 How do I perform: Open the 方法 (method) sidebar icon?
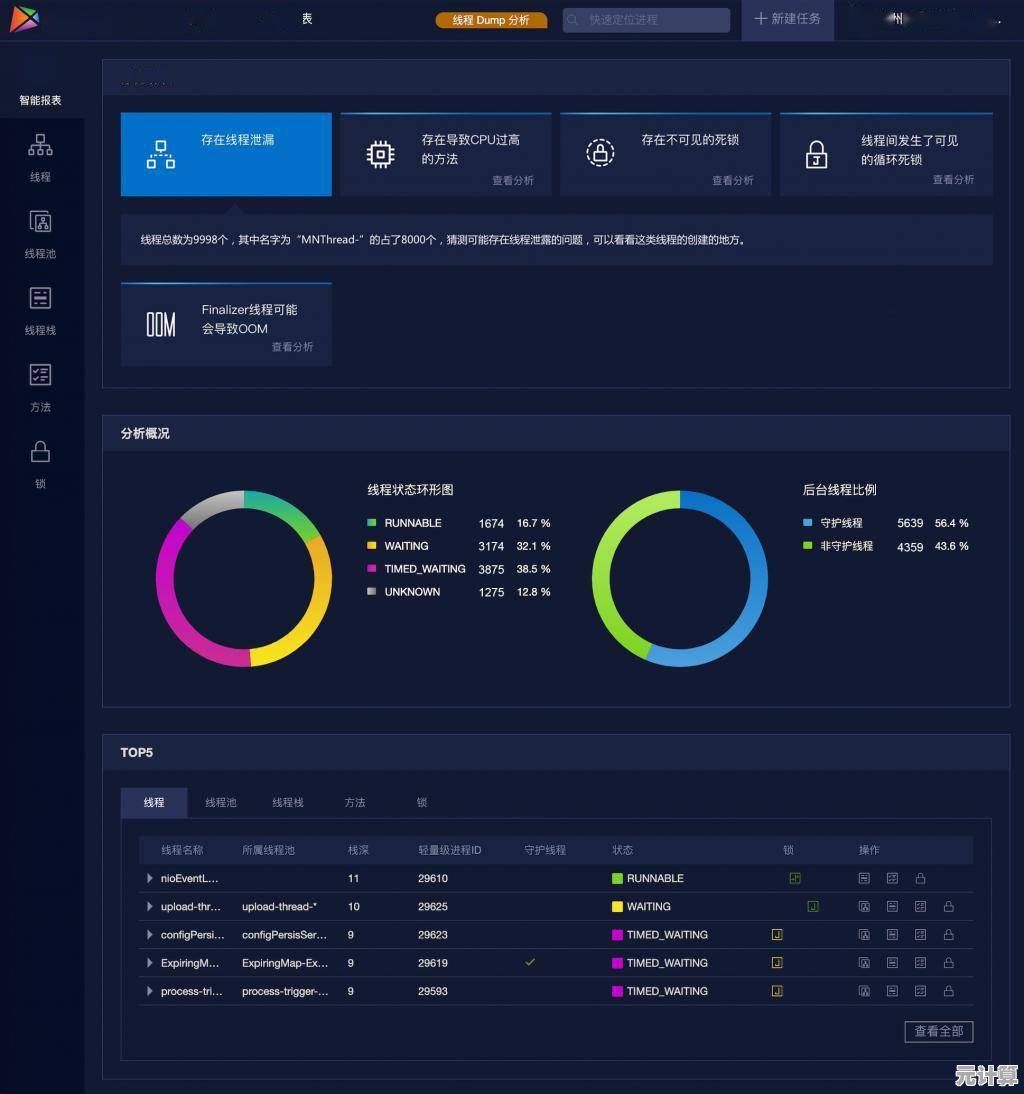[40, 375]
